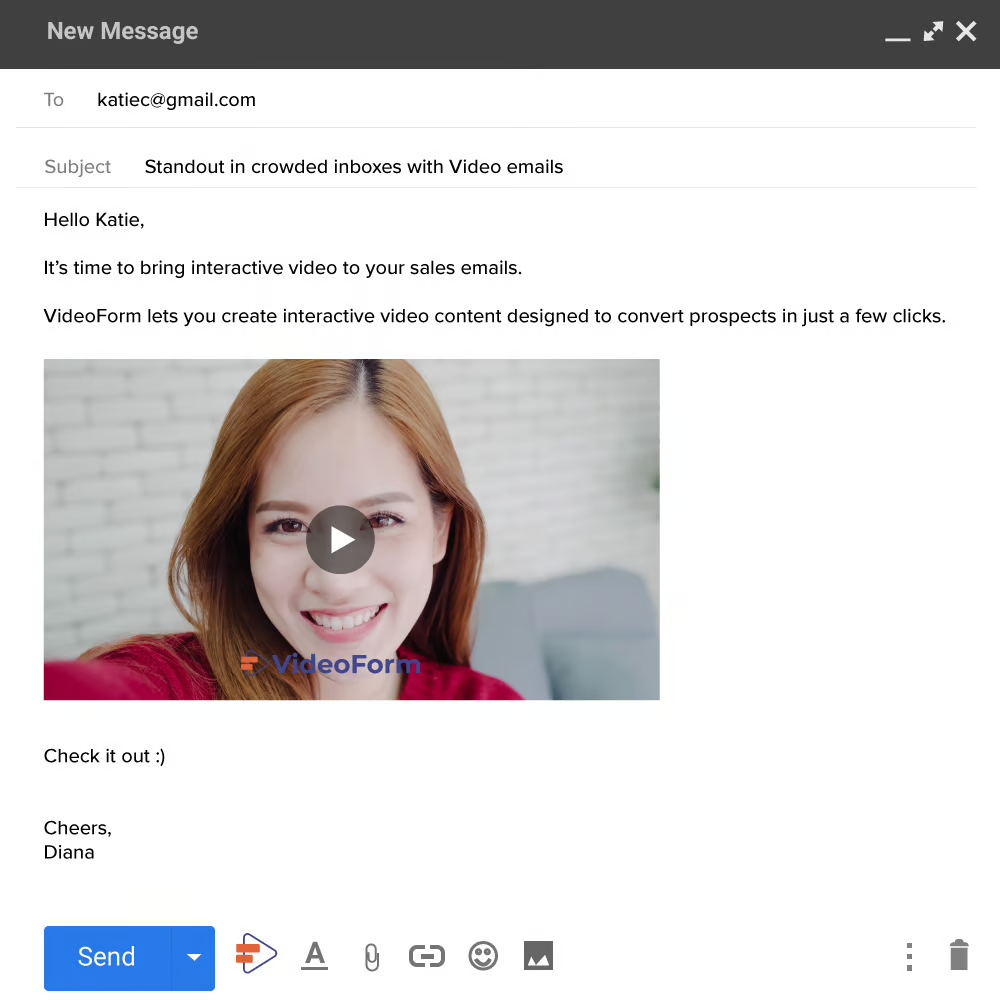Open the send options dropdown arrow
The height and width of the screenshot is (1000, 1000).
(194, 957)
